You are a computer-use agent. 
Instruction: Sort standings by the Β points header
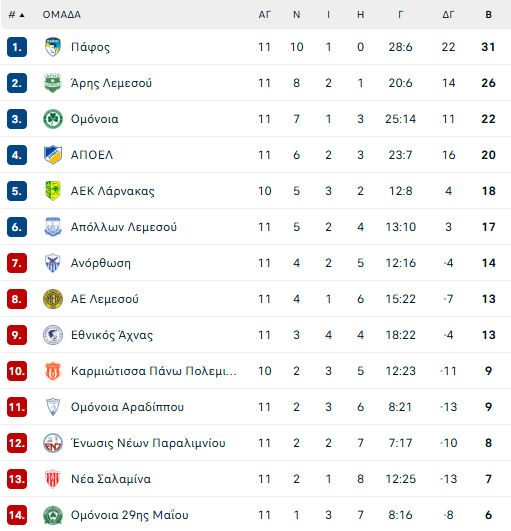click(488, 15)
